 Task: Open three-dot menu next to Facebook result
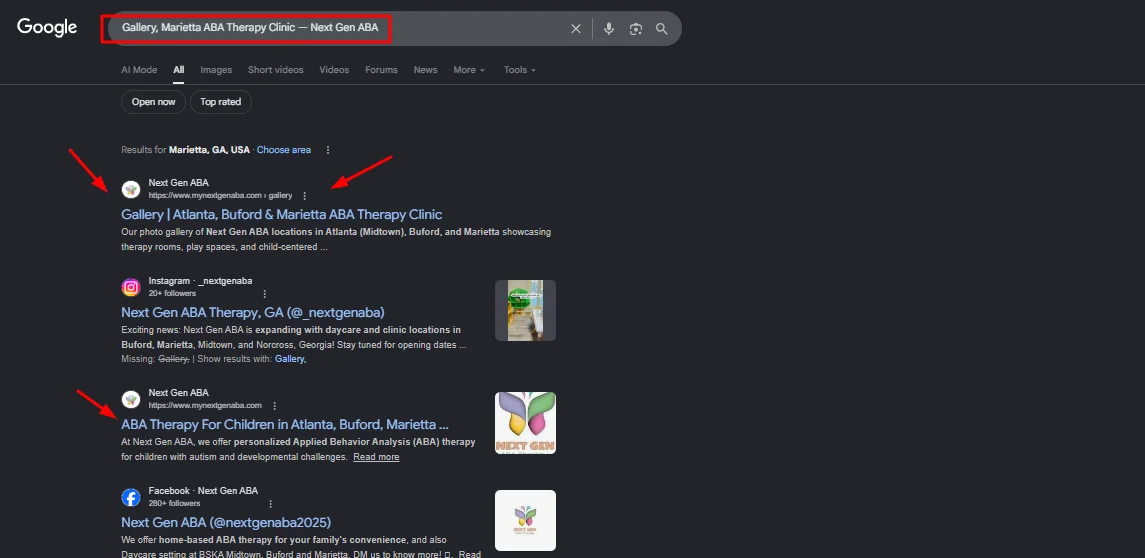270,504
